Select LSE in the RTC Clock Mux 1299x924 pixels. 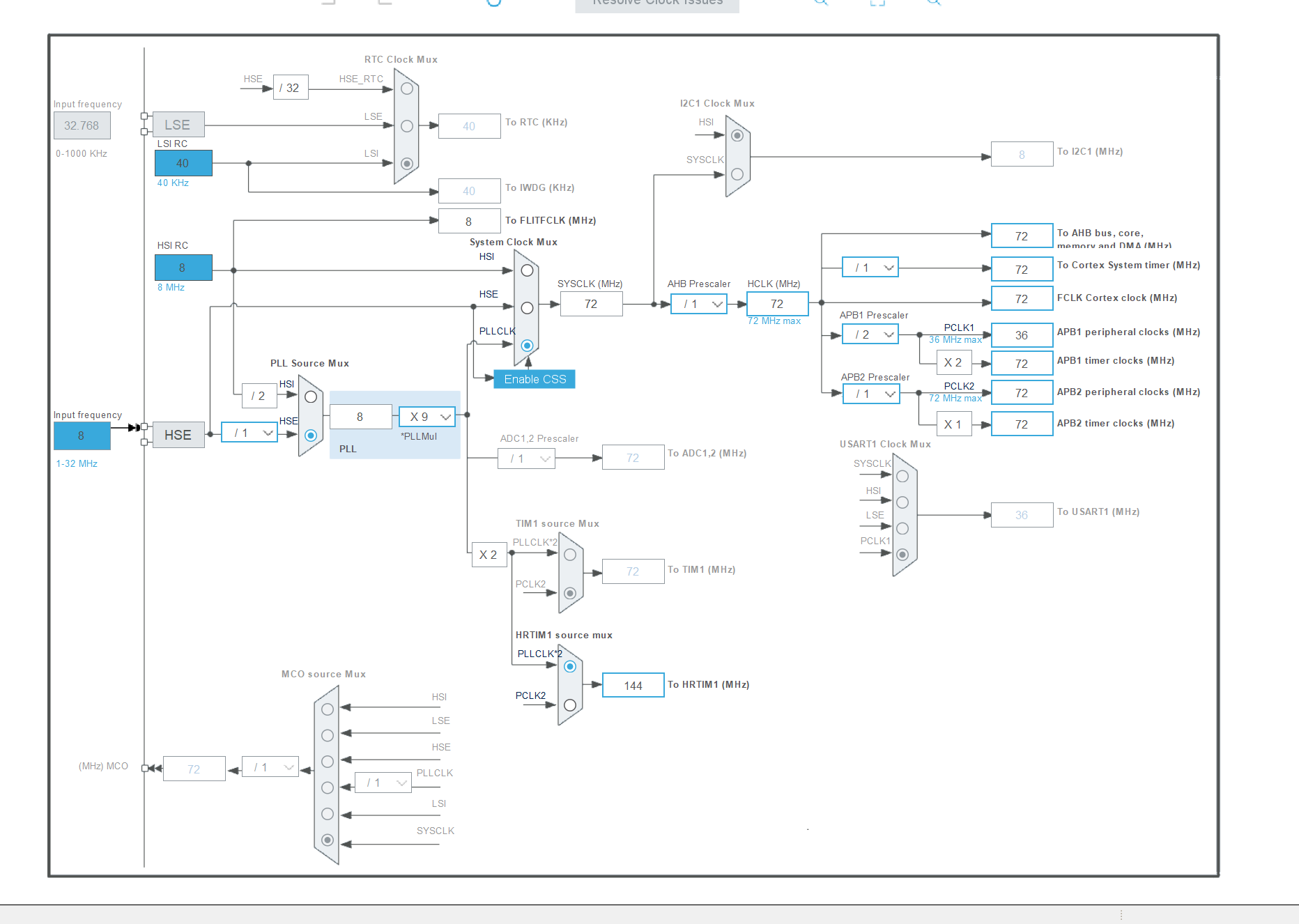[406, 126]
